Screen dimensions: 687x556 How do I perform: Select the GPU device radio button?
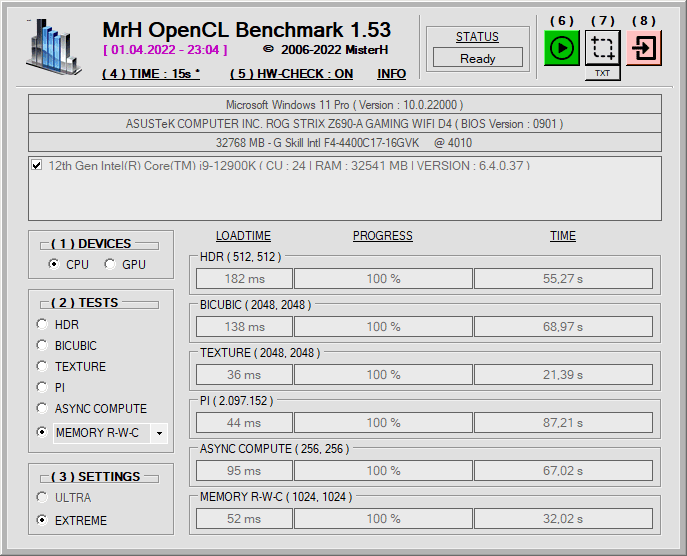[110, 264]
